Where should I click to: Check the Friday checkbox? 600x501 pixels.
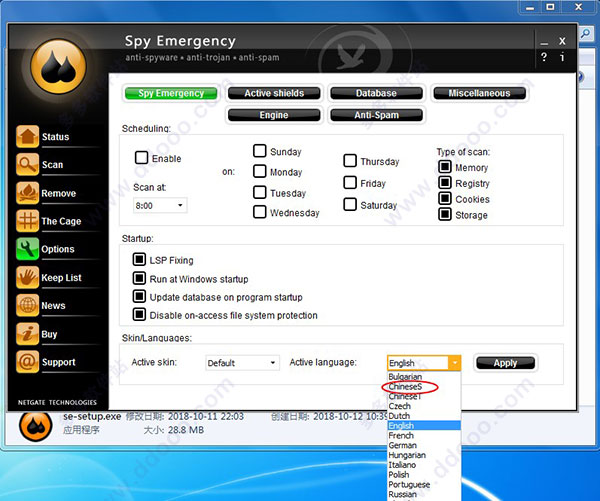point(350,183)
